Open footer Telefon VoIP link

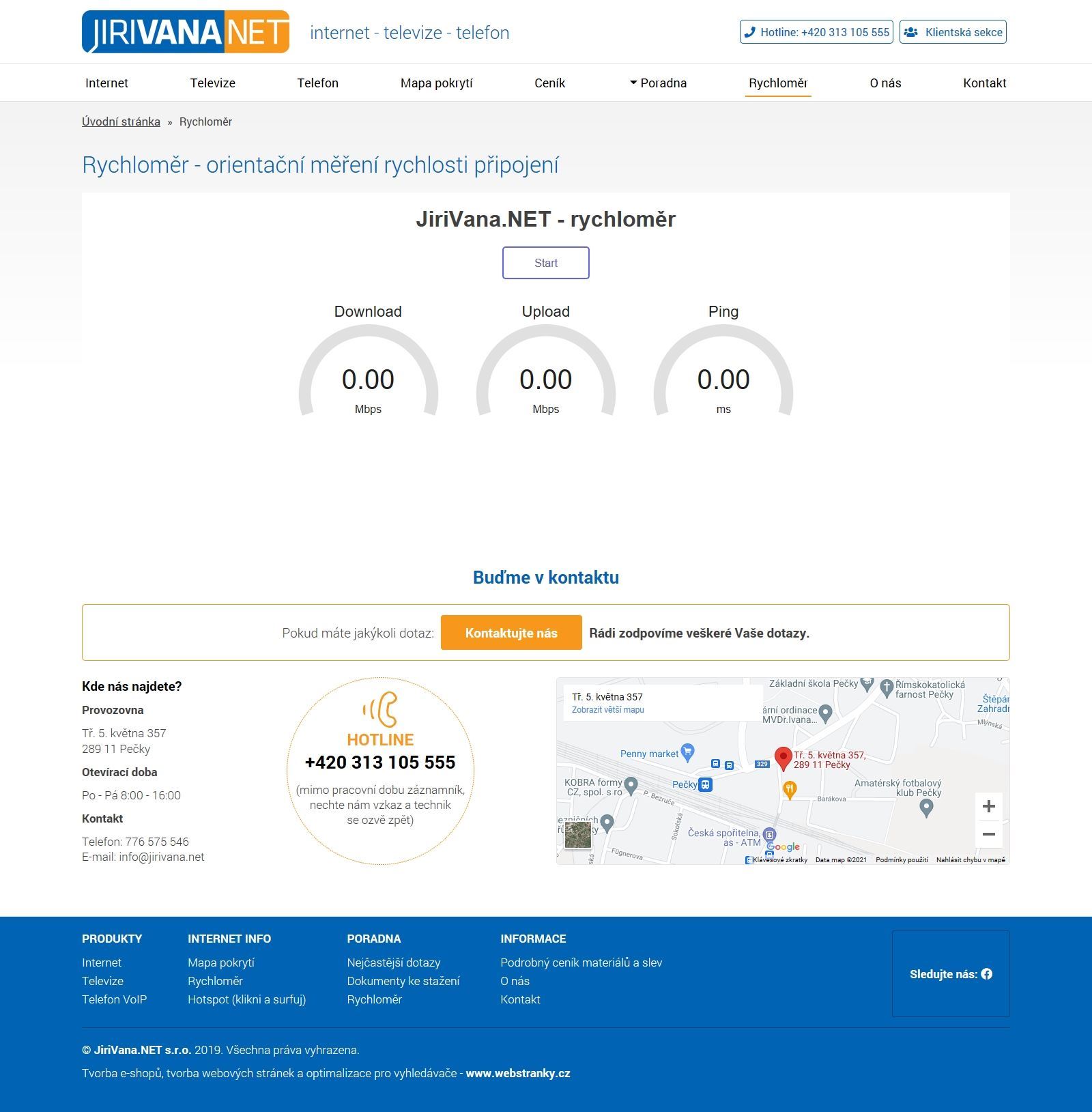coord(114,999)
